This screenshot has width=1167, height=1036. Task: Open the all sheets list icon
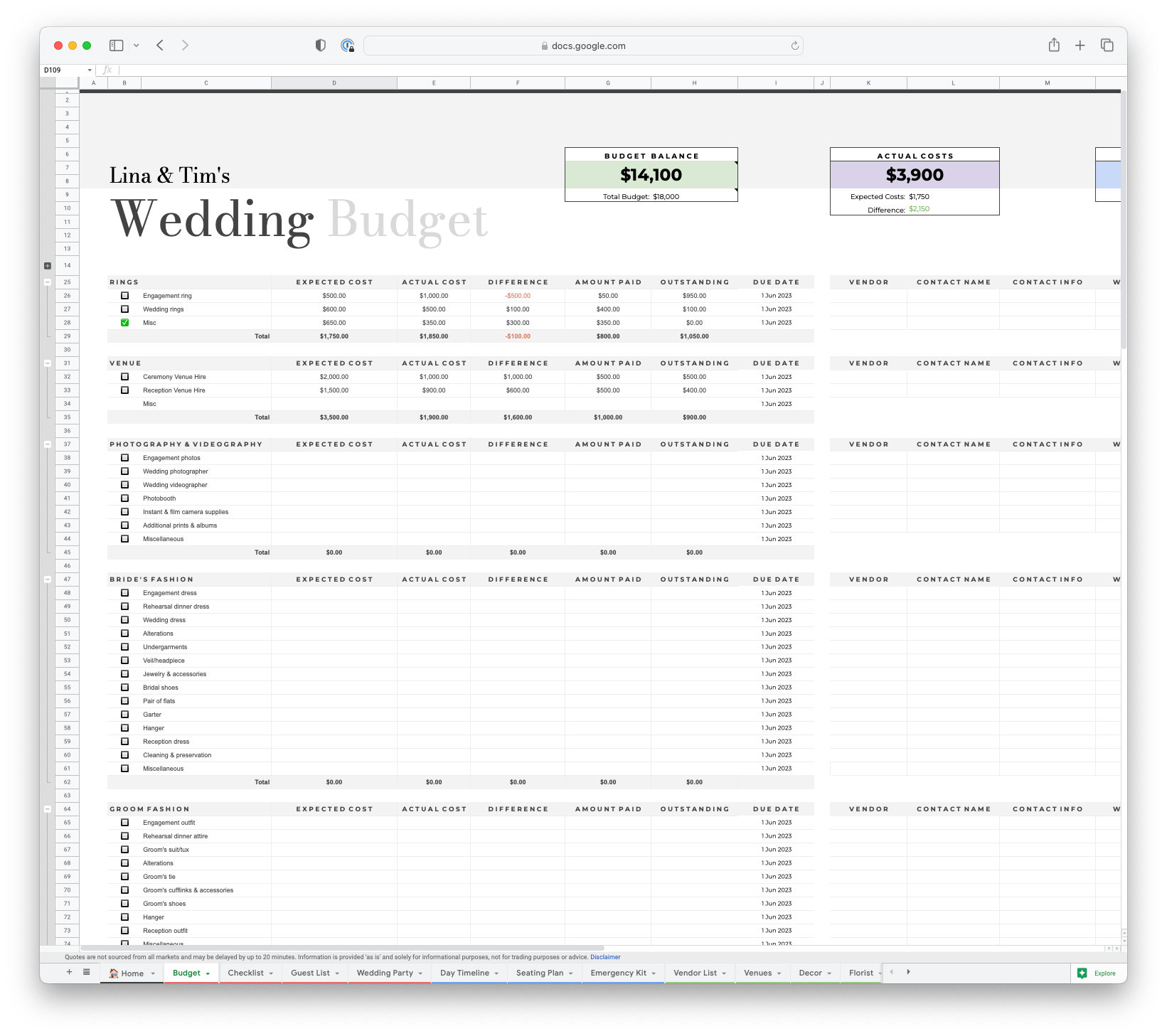(x=86, y=972)
